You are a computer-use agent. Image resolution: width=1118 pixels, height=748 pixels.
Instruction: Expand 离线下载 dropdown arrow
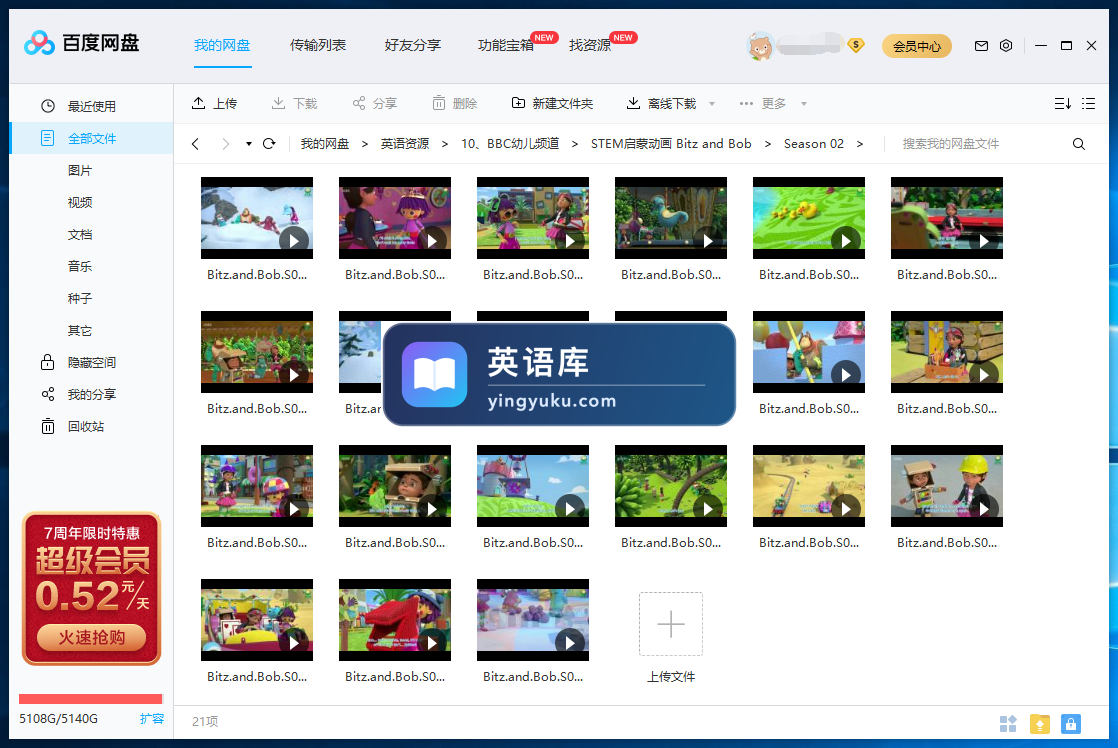[x=712, y=104]
